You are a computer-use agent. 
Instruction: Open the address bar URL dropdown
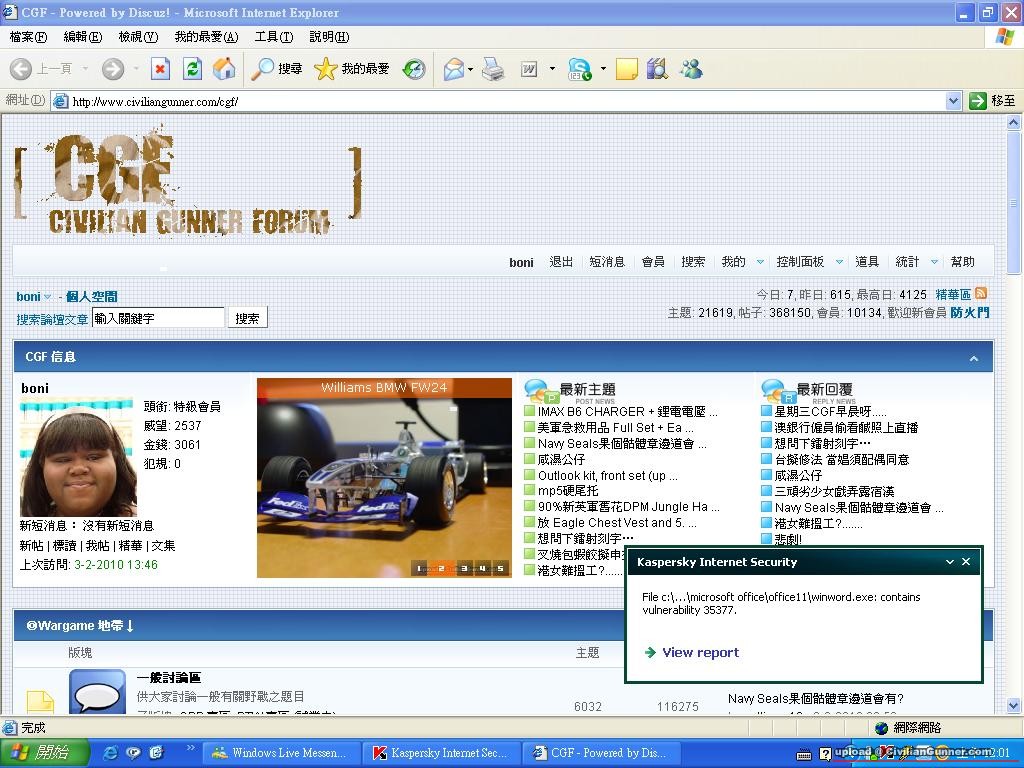point(953,101)
